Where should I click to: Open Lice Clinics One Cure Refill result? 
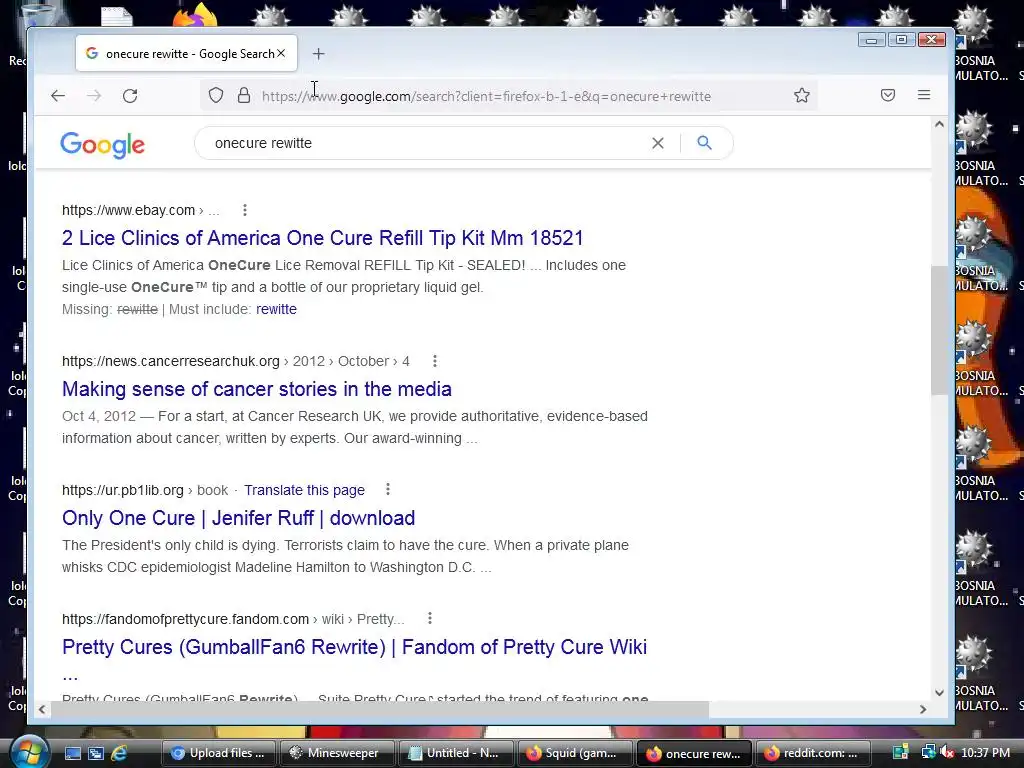(x=323, y=238)
